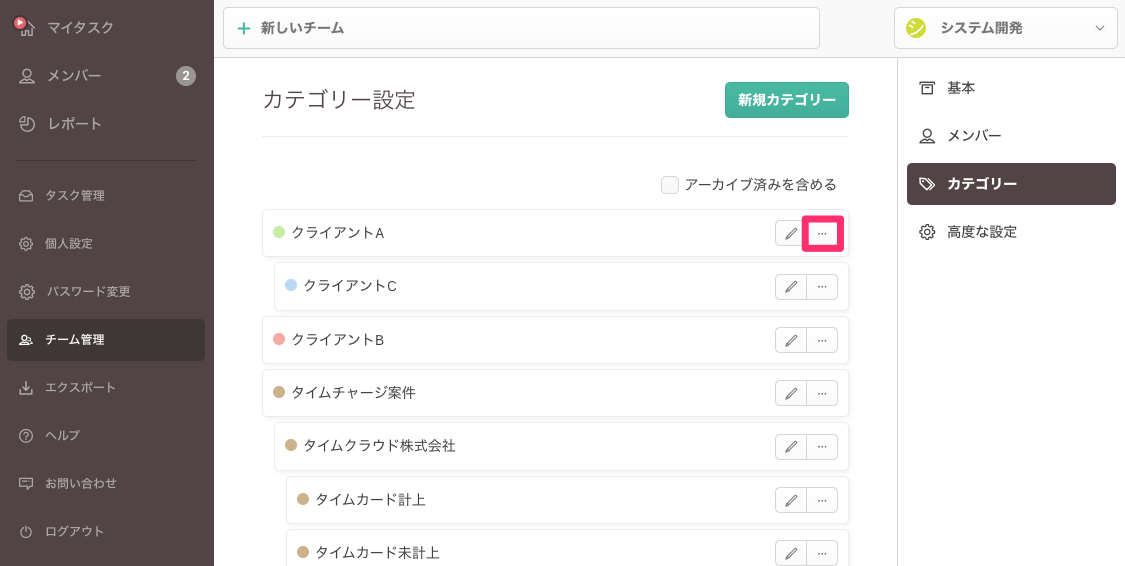Screen dimensions: 1125x566
Task: Click the pencil edit icon for クライアントB
Action: 791,340
